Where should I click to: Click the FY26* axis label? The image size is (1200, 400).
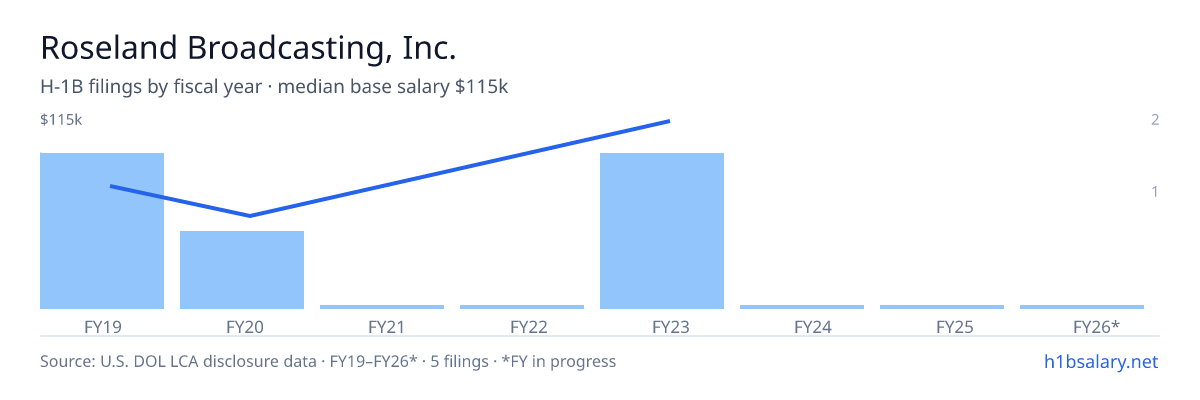pyautogui.click(x=1096, y=327)
